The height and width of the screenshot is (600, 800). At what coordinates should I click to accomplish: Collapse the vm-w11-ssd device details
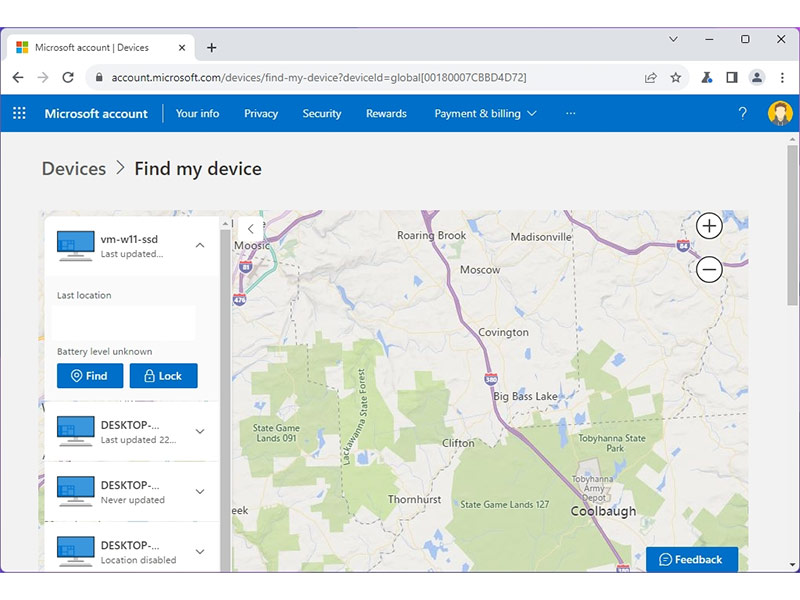200,245
